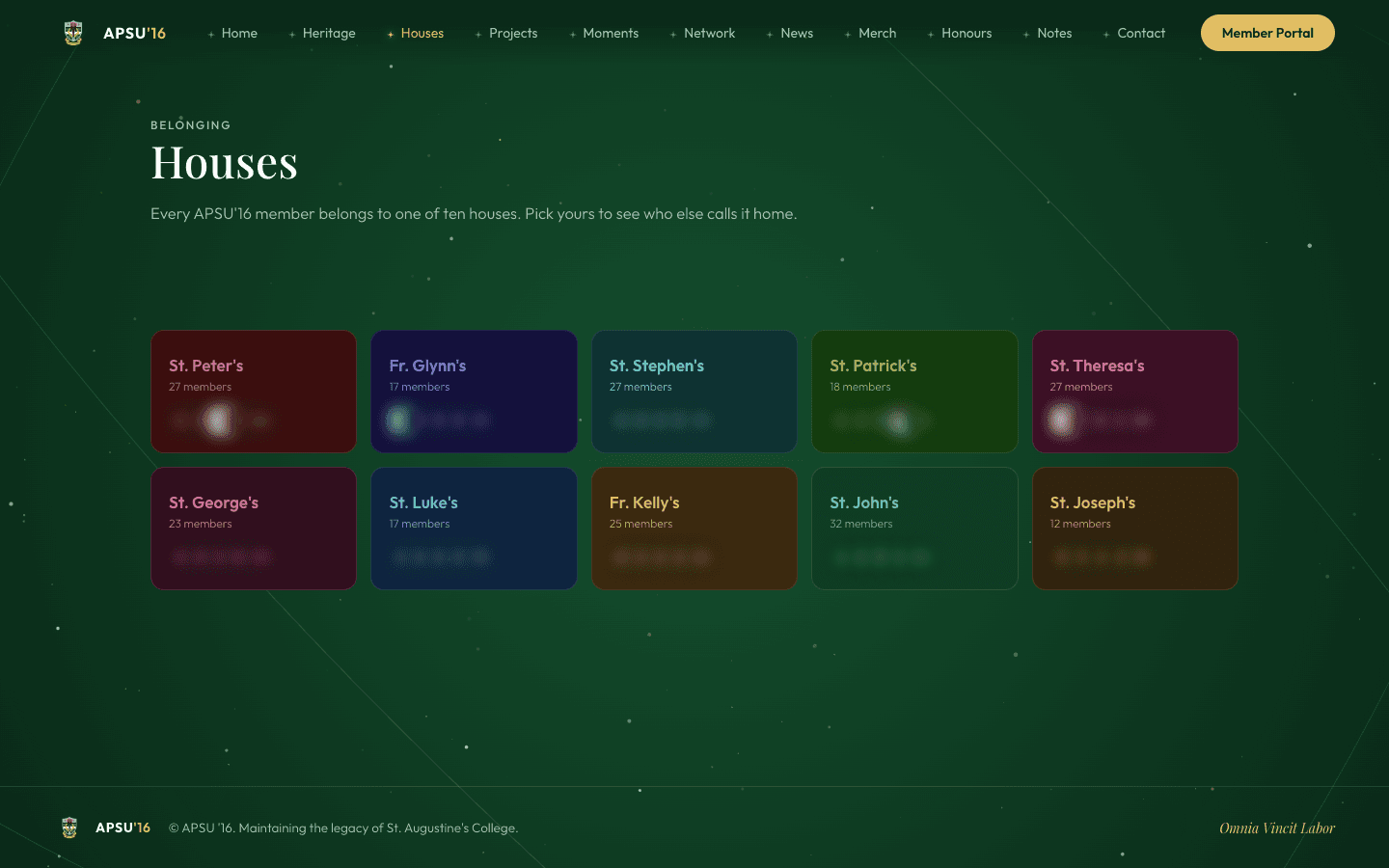The image size is (1389, 868).
Task: Open Fr. Glynn's house card
Action: coord(475,392)
